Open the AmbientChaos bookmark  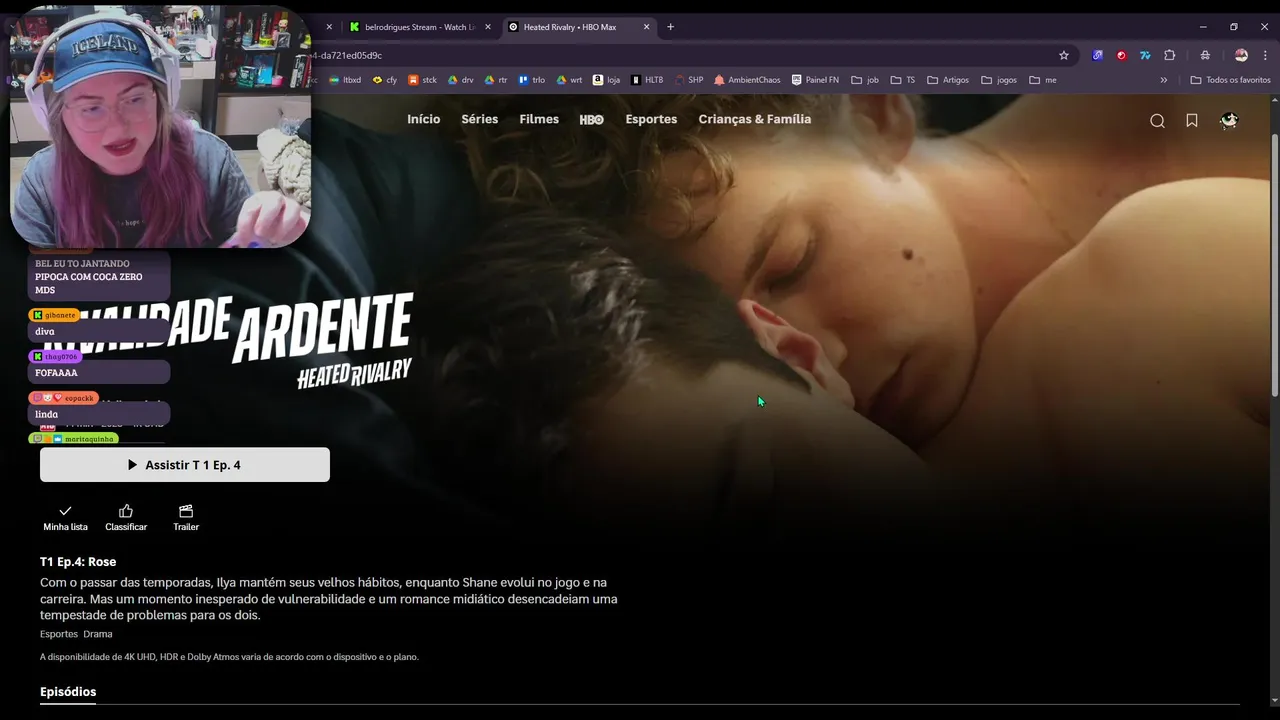[x=748, y=80]
